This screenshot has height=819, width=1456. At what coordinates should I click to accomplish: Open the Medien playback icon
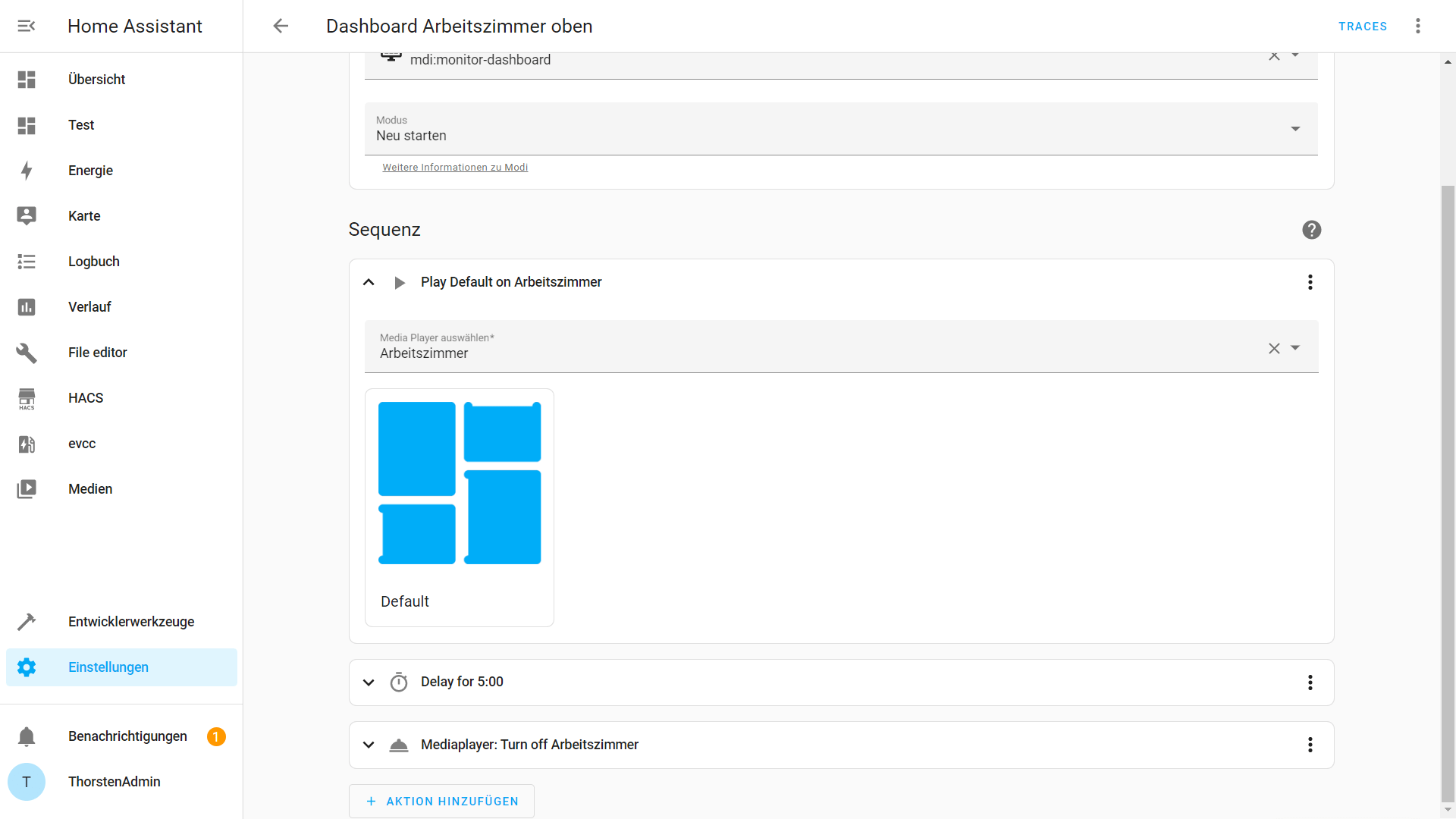27,488
